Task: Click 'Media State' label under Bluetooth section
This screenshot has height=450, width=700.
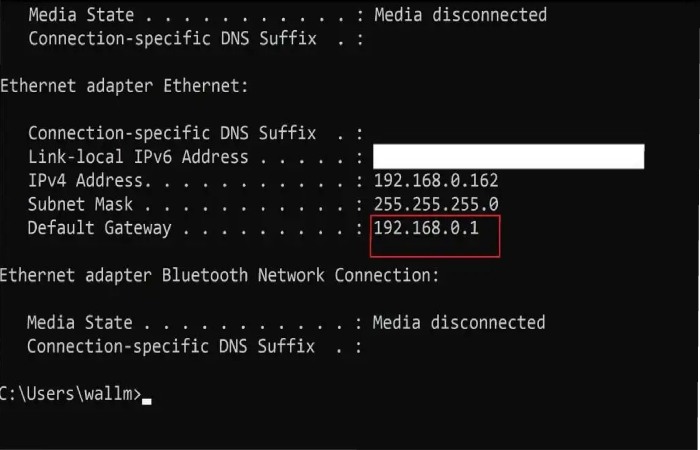Action: point(79,322)
